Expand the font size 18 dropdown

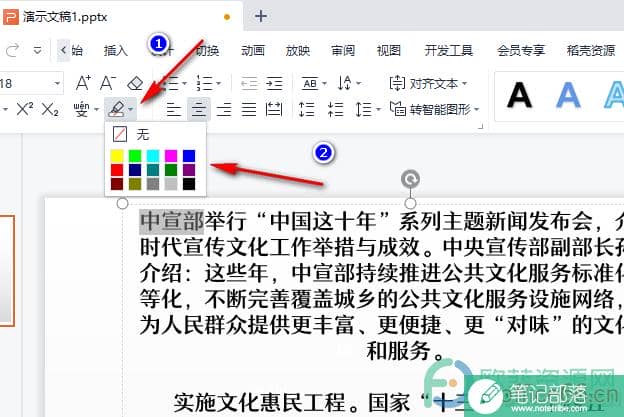57,83
